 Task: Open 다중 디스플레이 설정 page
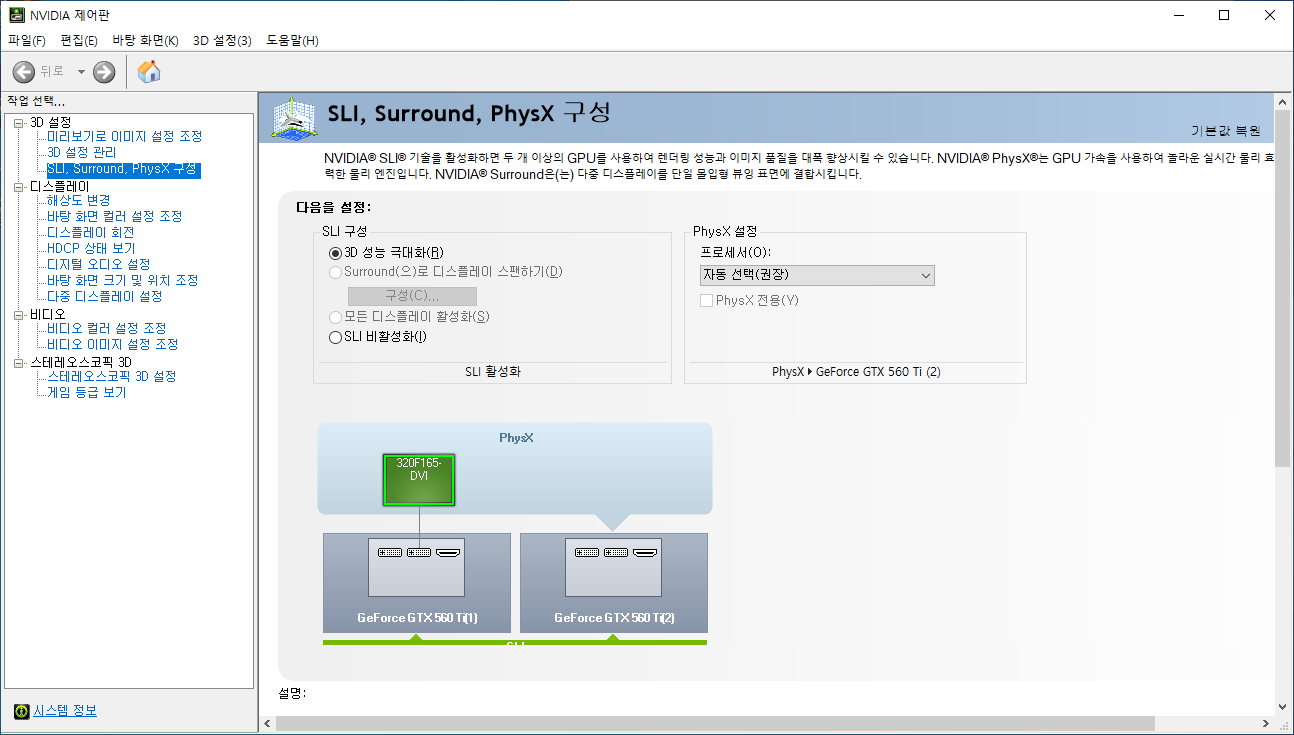(x=104, y=296)
